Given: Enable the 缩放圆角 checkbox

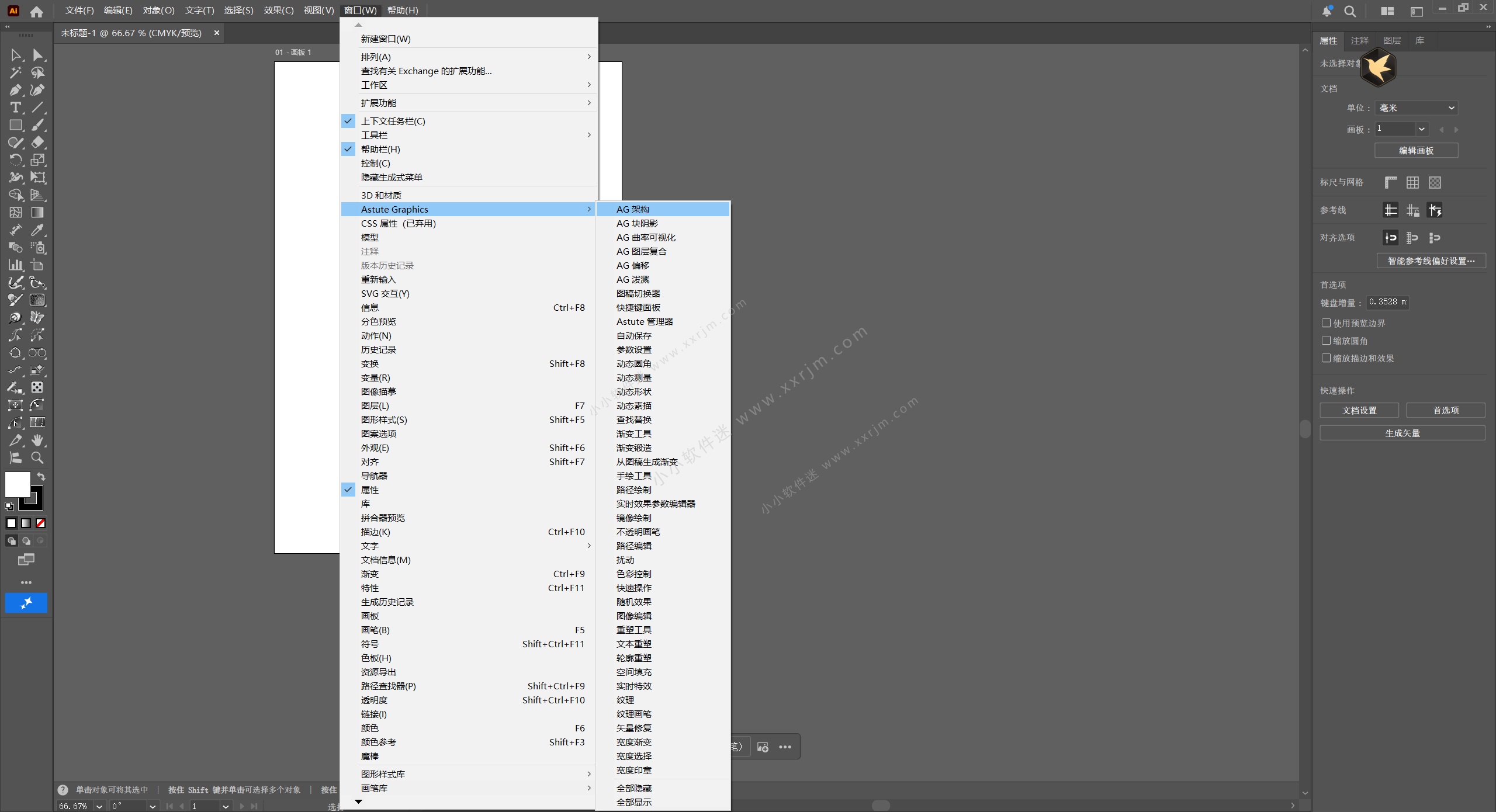Looking at the screenshot, I should (x=1327, y=341).
